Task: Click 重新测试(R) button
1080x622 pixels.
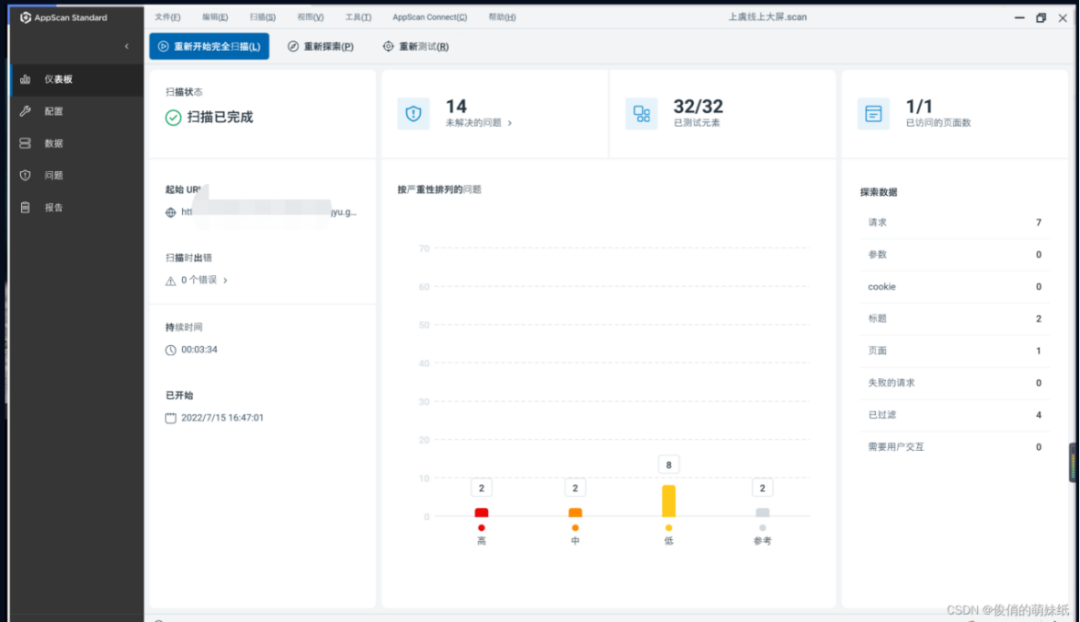Action: (x=416, y=46)
